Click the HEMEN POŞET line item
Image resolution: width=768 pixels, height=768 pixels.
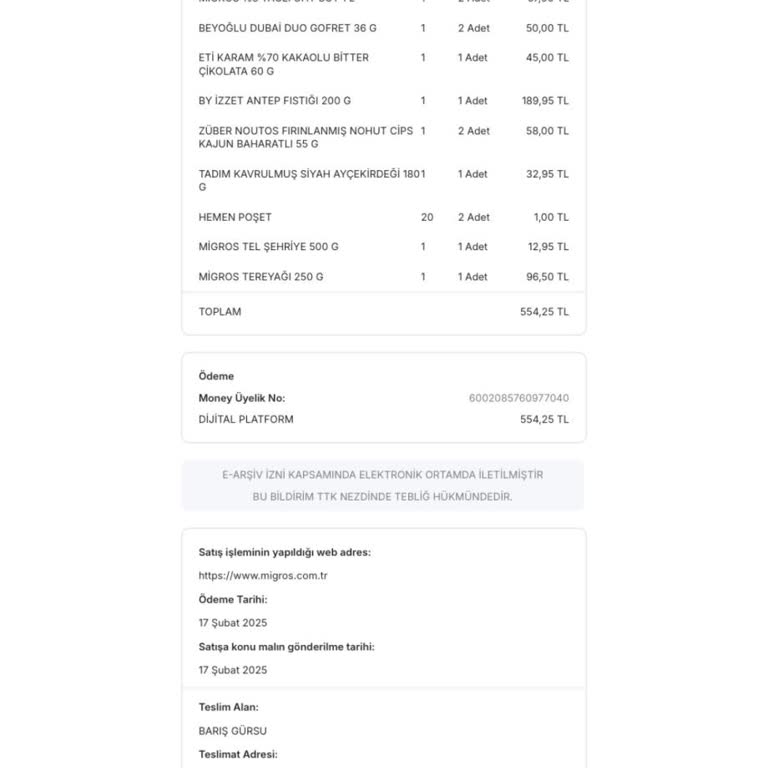coord(384,217)
